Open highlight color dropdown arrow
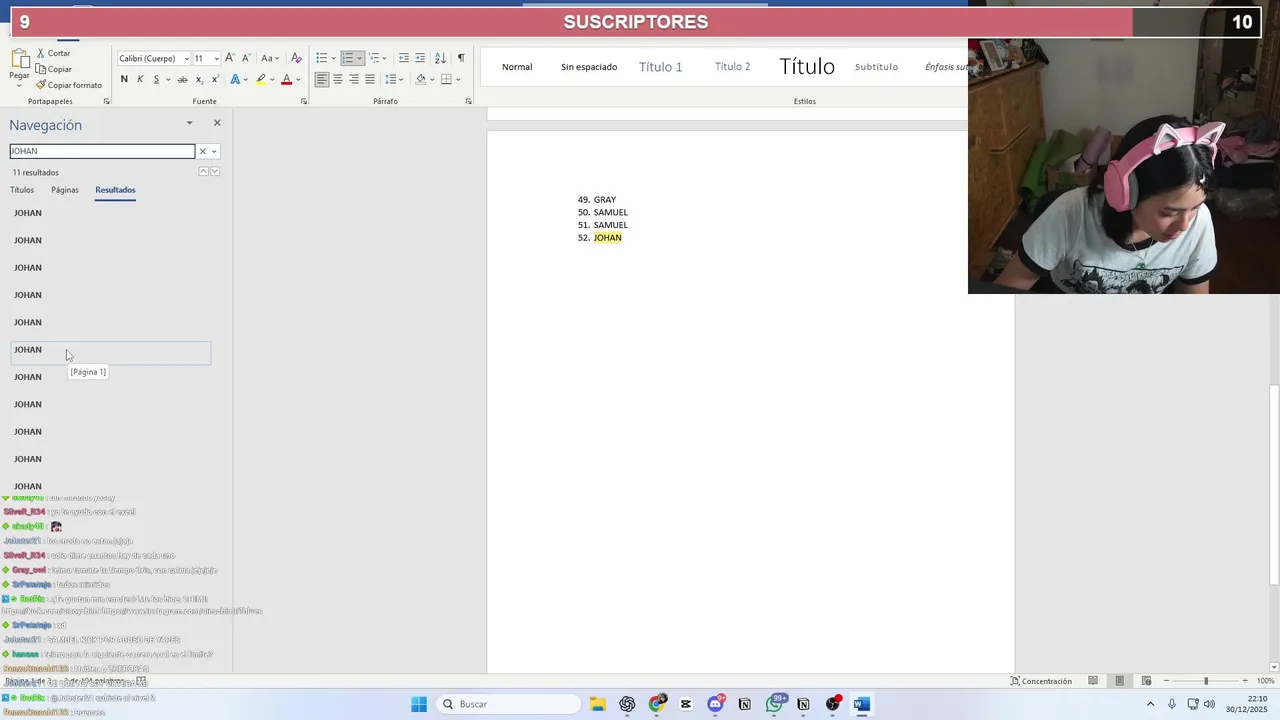Image resolution: width=1280 pixels, height=720 pixels. (x=273, y=79)
